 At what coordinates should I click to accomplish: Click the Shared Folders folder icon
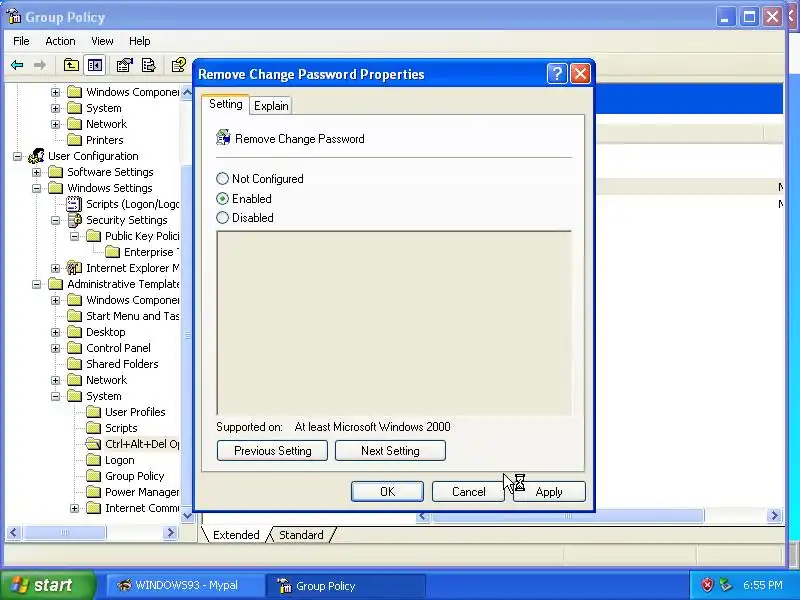74,364
